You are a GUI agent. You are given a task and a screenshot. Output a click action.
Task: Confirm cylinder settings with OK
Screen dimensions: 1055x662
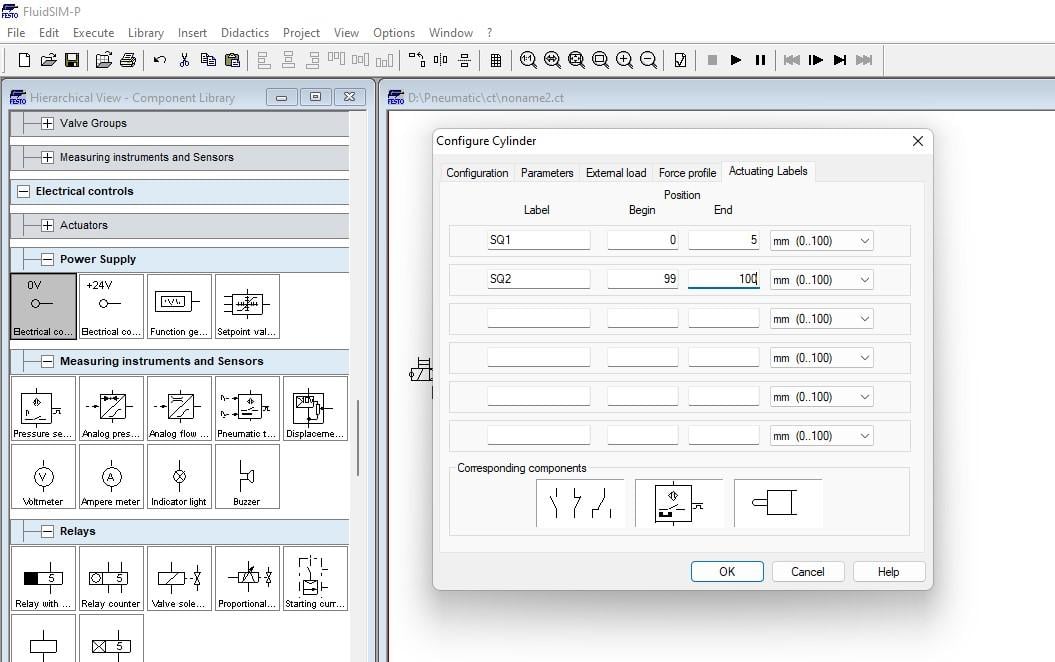point(727,571)
